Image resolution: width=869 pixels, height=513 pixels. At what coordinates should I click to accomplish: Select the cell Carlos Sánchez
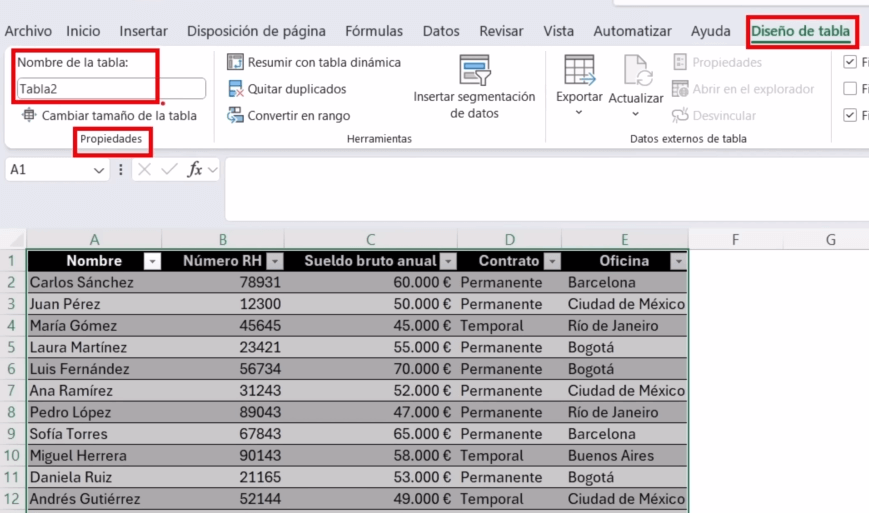pyautogui.click(x=94, y=283)
